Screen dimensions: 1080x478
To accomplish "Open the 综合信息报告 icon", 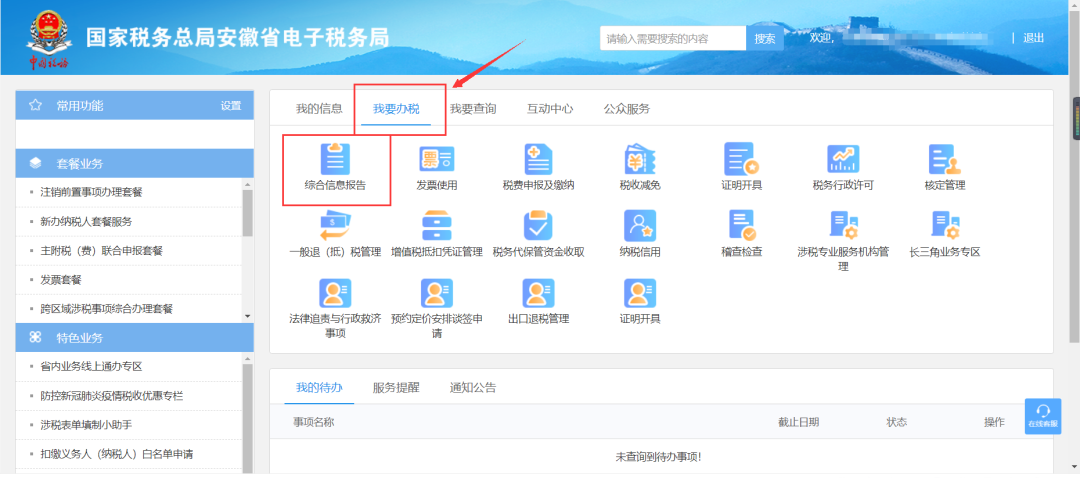I will [x=335, y=160].
